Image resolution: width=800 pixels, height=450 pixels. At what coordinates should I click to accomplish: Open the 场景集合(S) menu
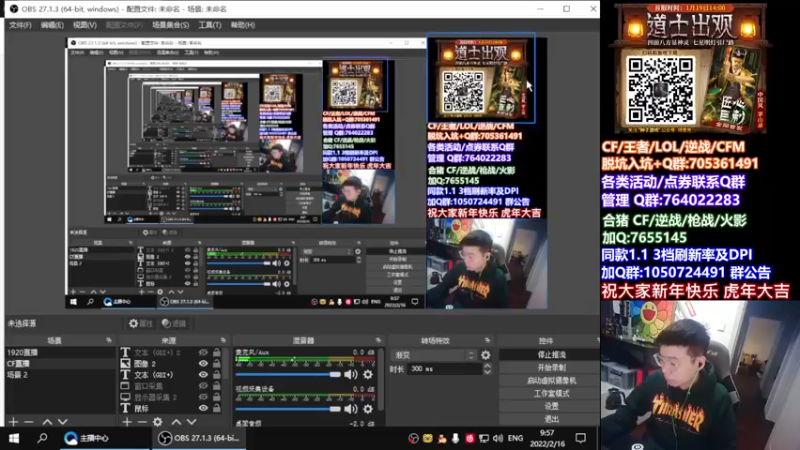coord(170,25)
